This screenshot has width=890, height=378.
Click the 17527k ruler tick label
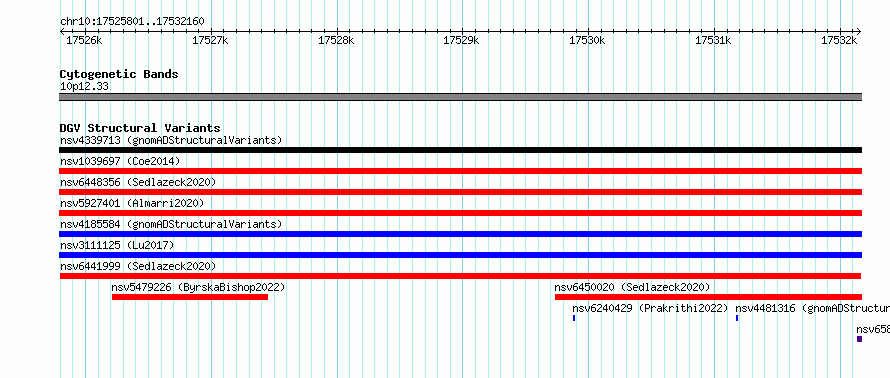pyautogui.click(x=210, y=40)
